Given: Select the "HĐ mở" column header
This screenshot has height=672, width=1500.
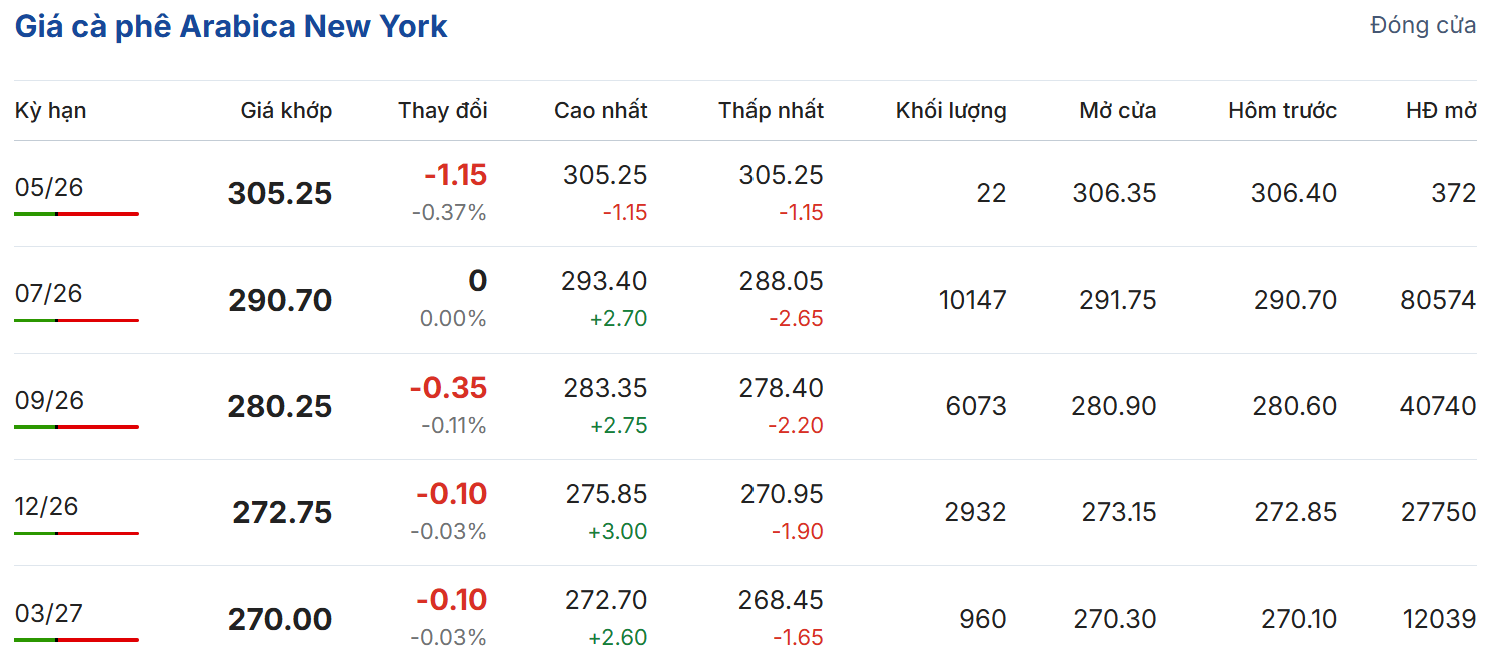Looking at the screenshot, I should tap(1441, 111).
